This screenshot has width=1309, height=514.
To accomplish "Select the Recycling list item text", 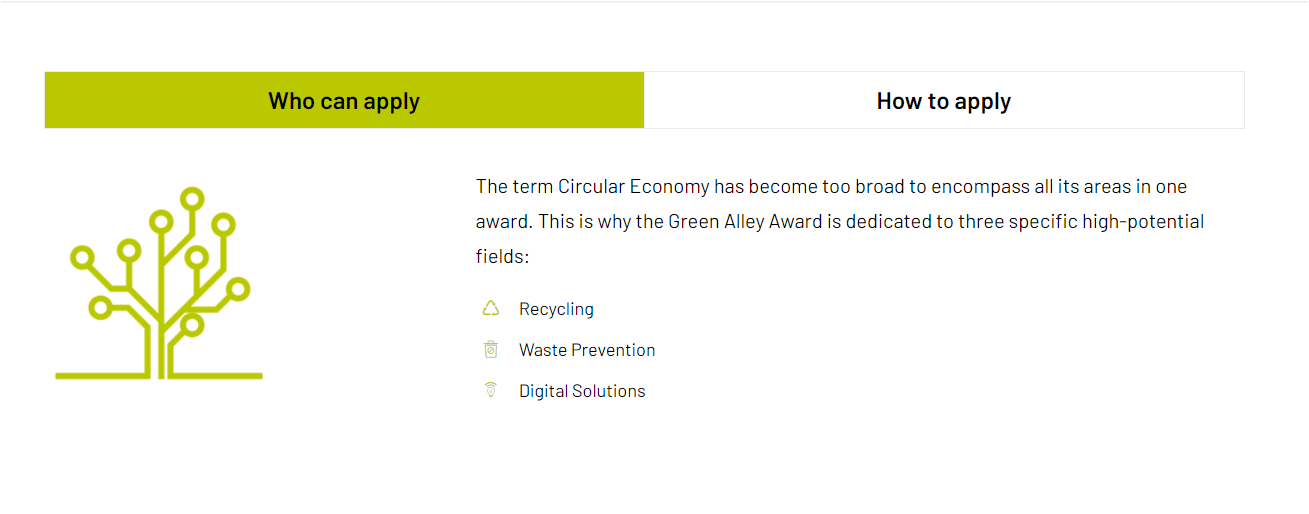I will pos(556,309).
